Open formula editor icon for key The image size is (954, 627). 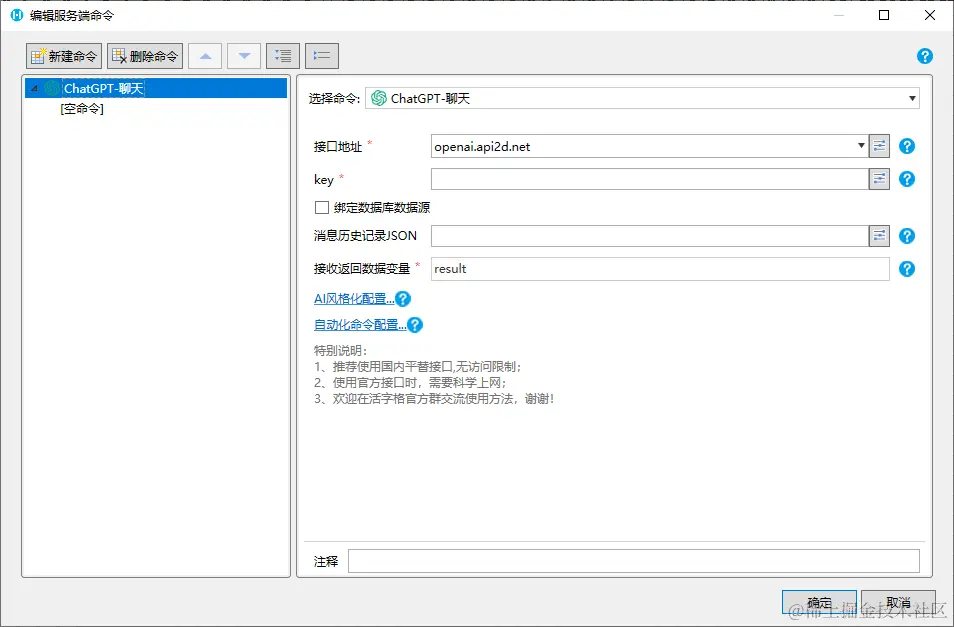coord(879,179)
